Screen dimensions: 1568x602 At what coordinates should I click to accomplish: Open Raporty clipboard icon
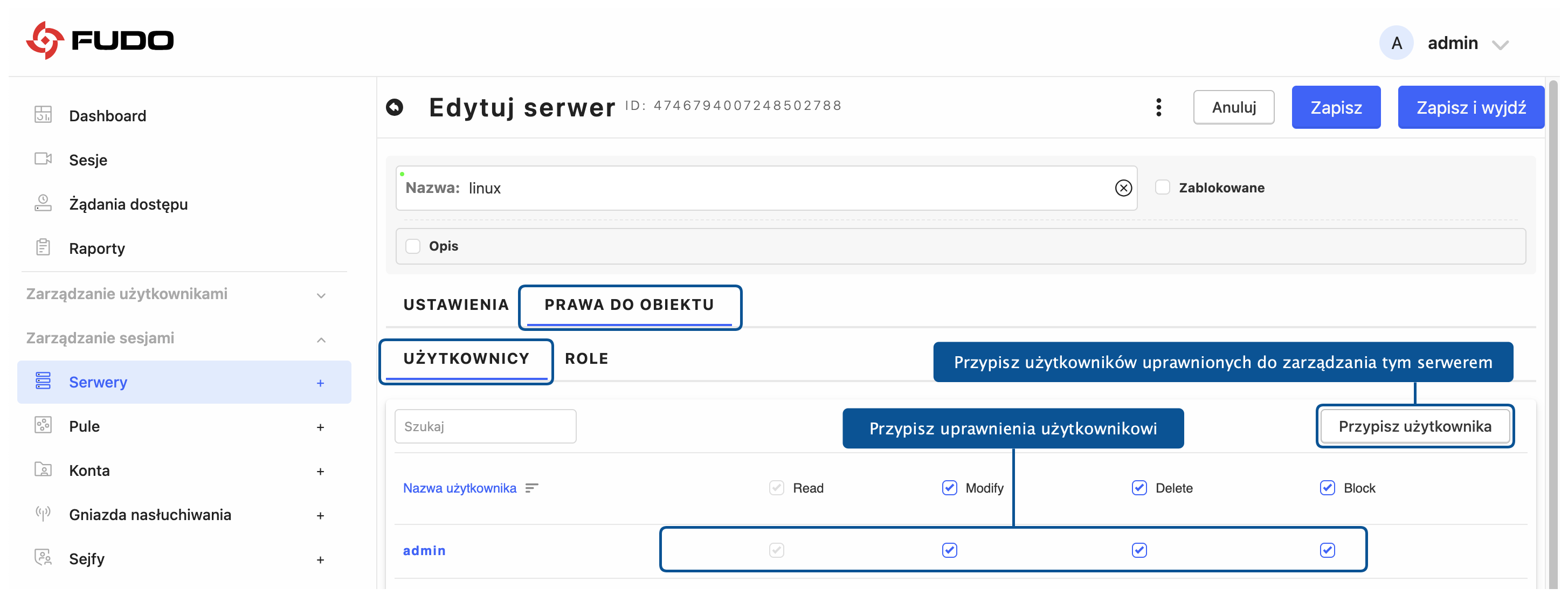43,247
